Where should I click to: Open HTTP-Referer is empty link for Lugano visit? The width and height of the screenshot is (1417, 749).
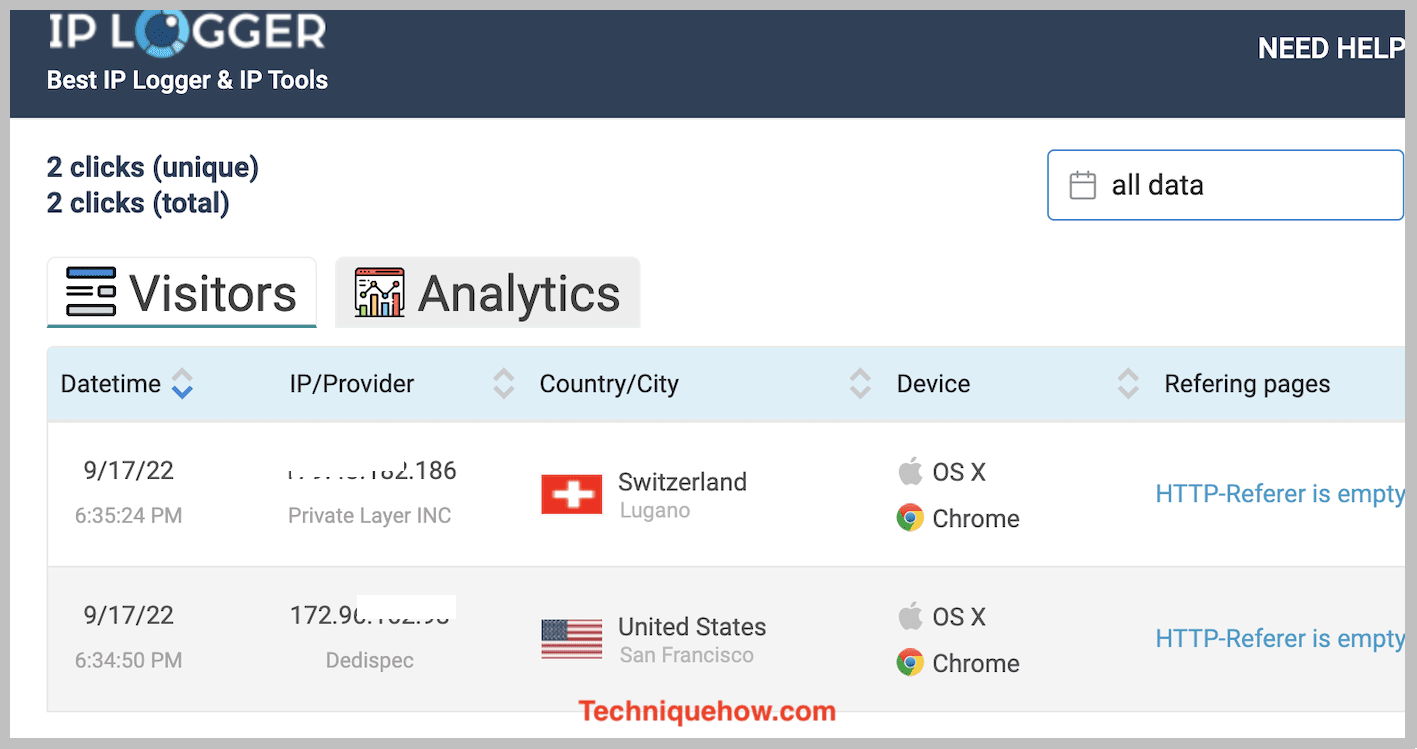pos(1280,494)
